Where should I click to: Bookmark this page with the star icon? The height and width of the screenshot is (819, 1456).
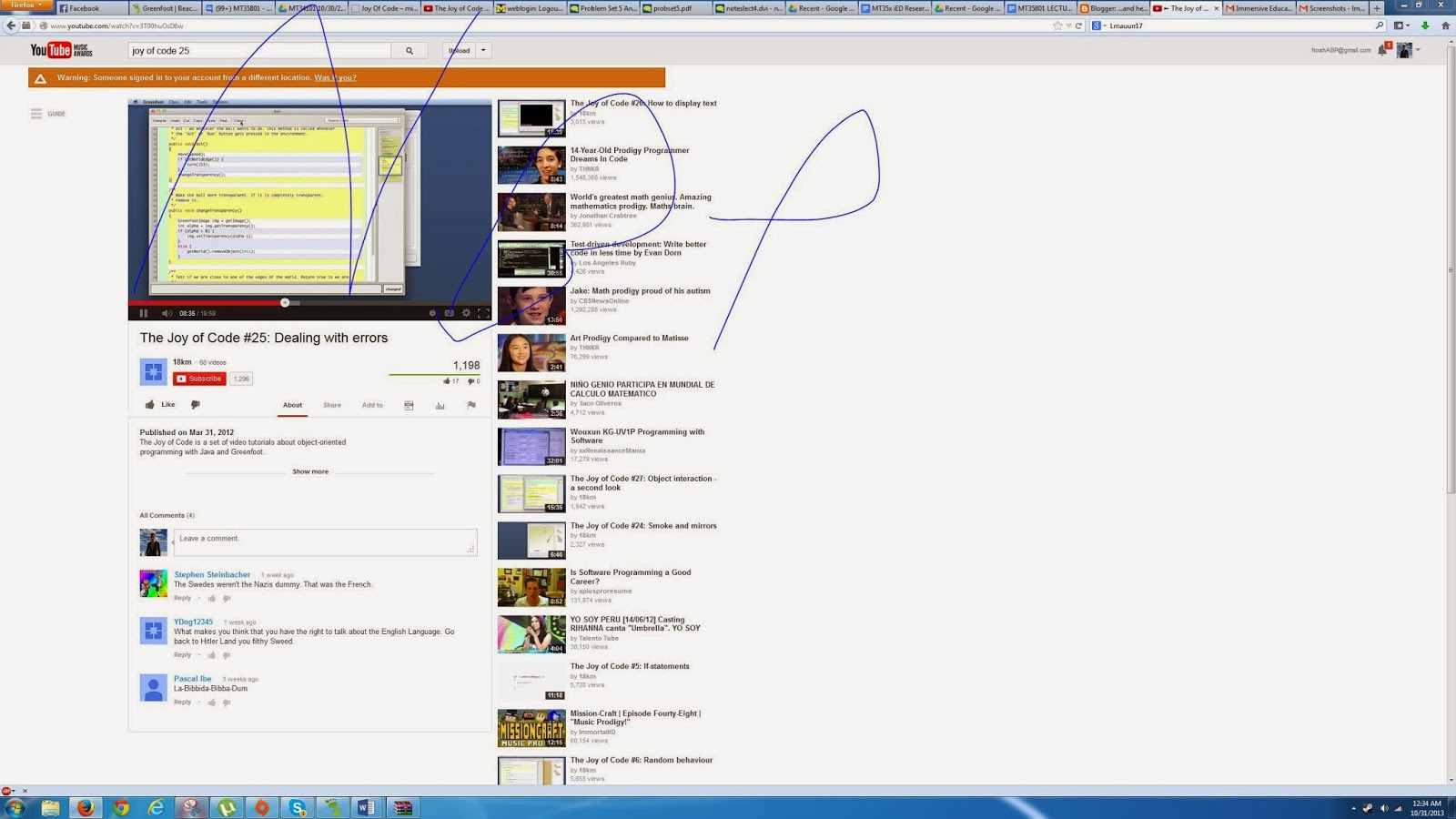tap(1057, 25)
